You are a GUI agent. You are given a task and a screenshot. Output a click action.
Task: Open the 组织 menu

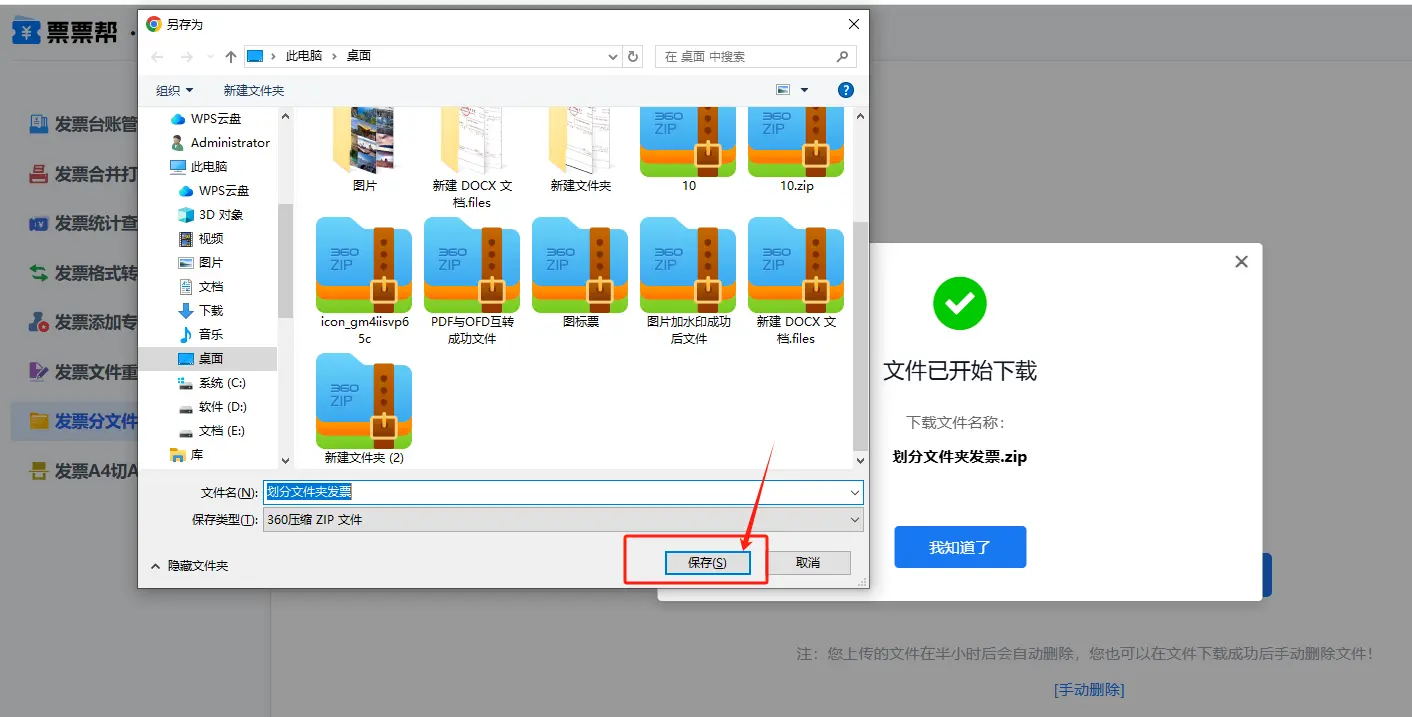(174, 90)
